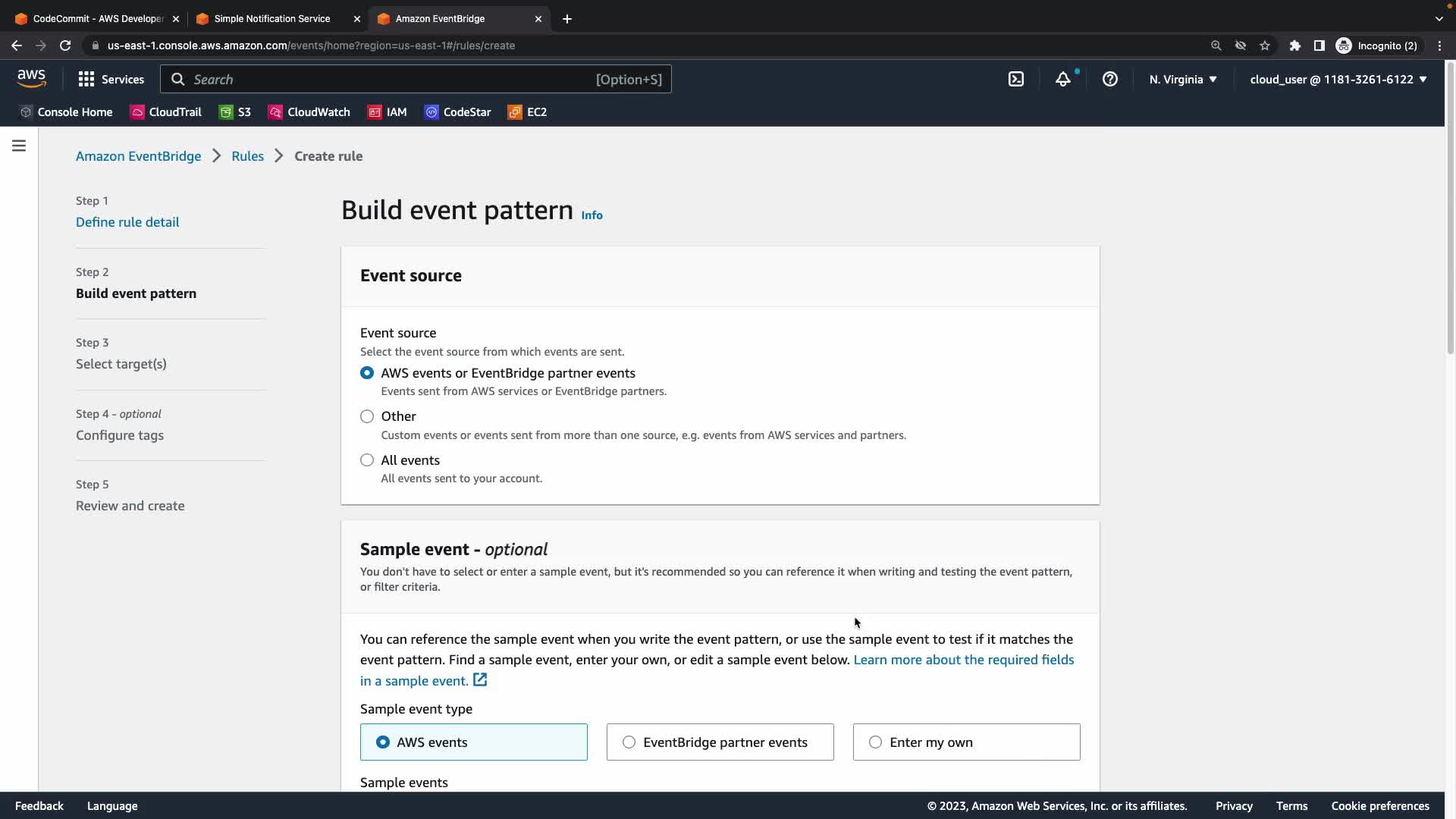Click the help question mark icon
Viewport: 1456px width, 819px height.
click(x=1109, y=79)
